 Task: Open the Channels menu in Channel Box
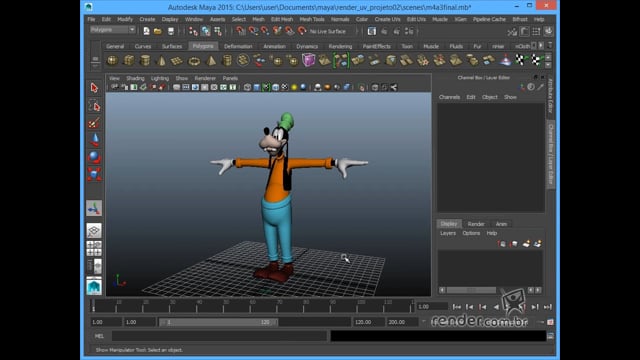pyautogui.click(x=449, y=97)
